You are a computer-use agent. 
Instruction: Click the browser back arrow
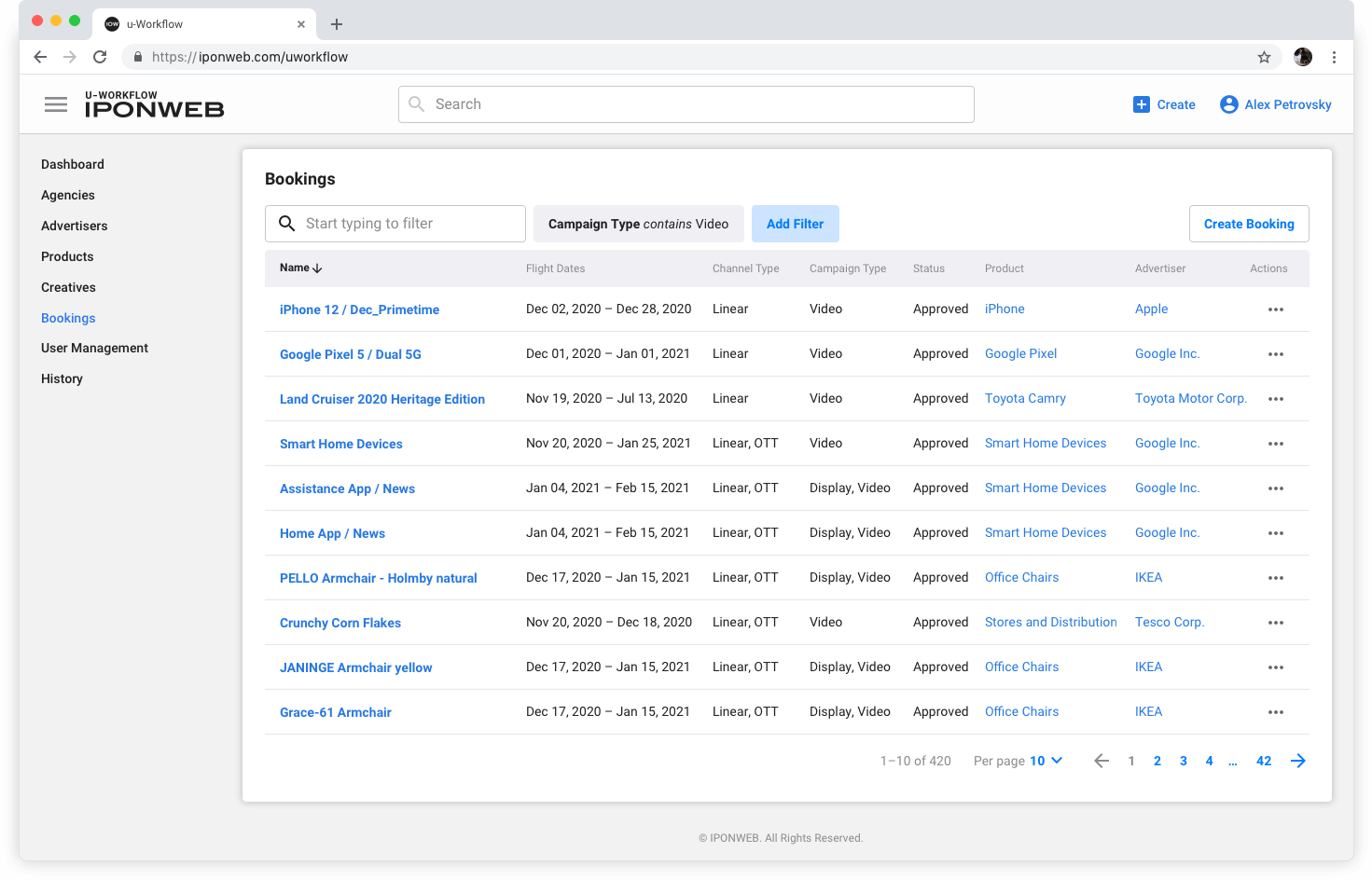click(40, 57)
